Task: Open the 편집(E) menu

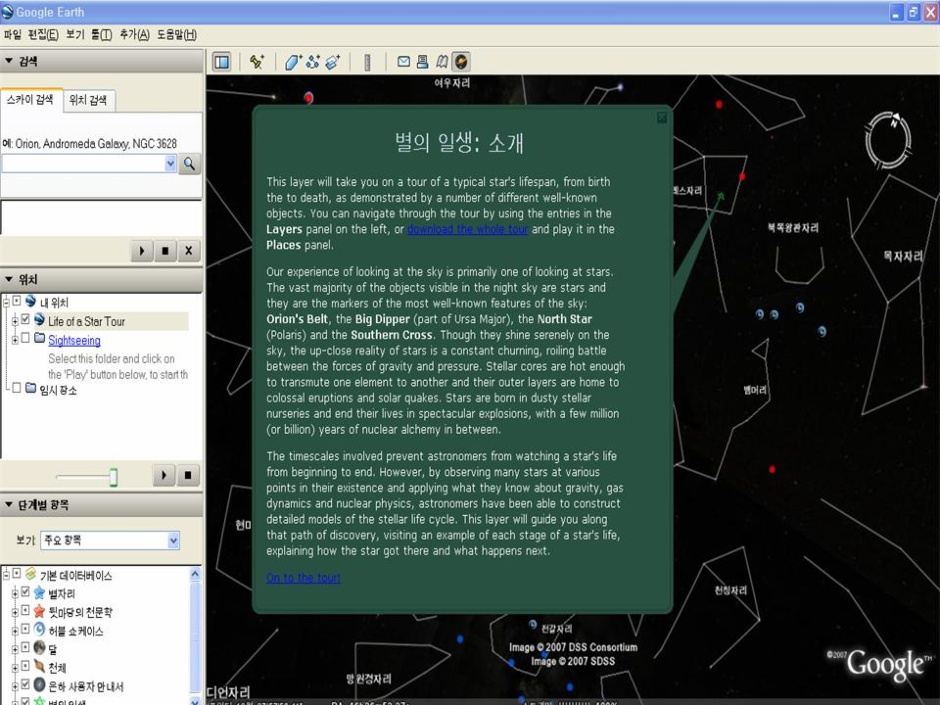Action: click(43, 35)
